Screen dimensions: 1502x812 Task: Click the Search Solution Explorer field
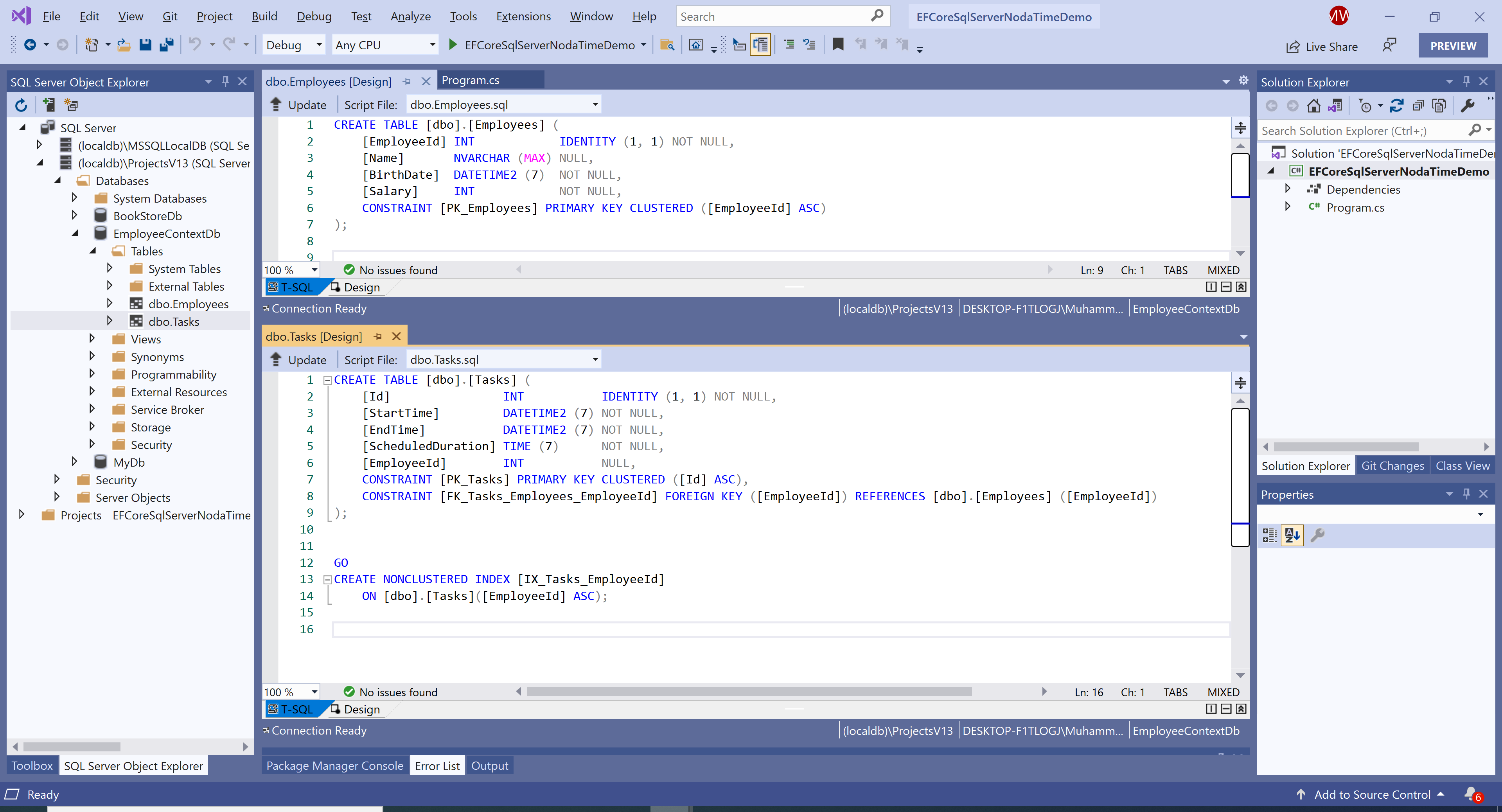1358,131
